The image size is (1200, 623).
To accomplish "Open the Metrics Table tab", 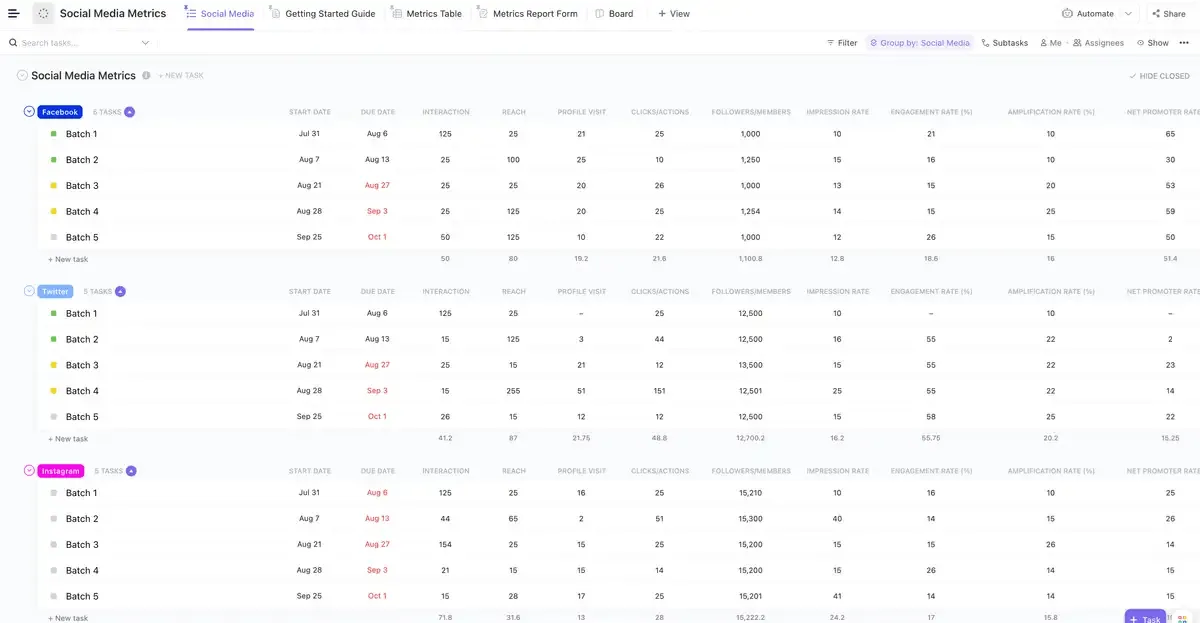I will pos(427,14).
